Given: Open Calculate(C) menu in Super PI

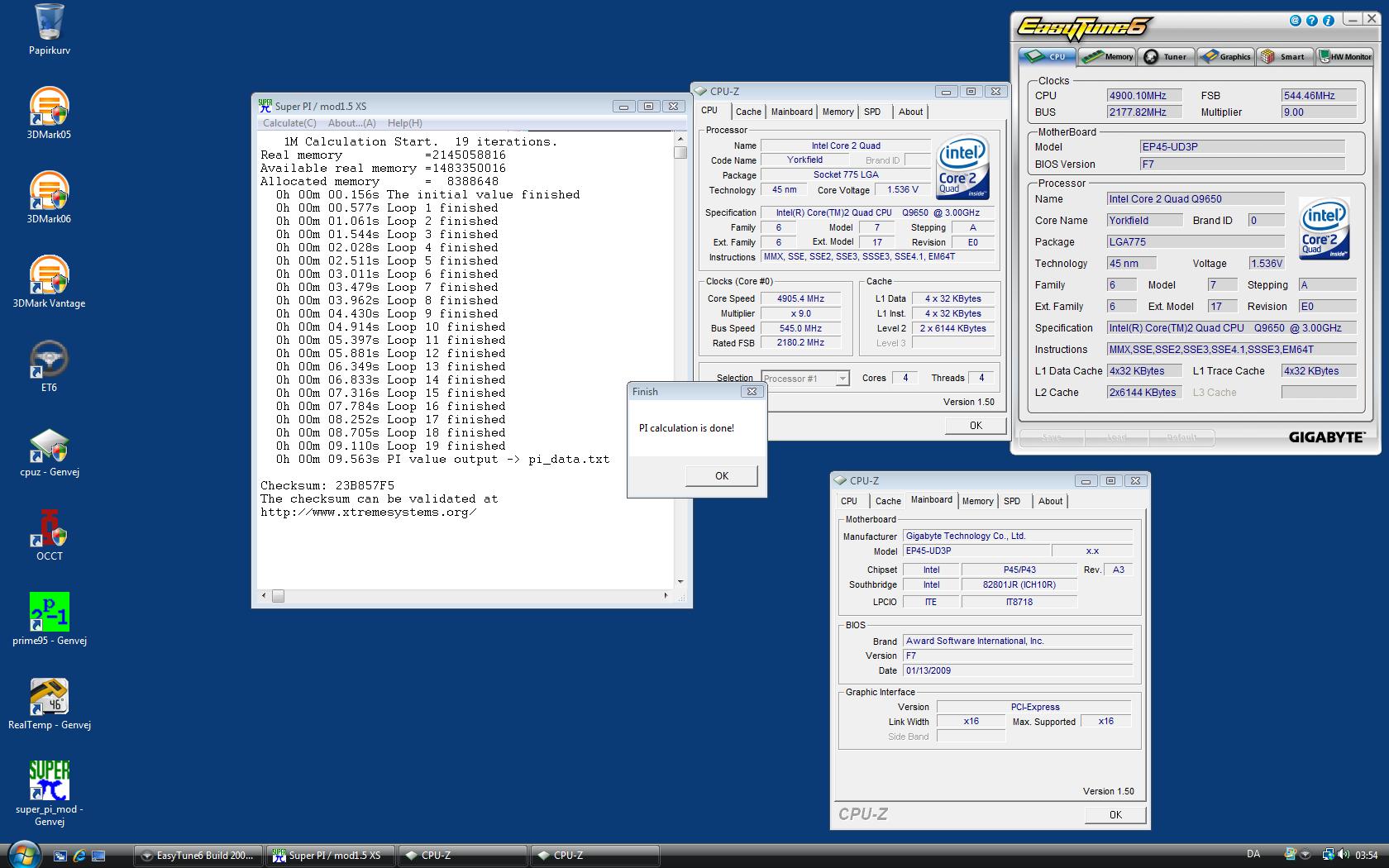Looking at the screenshot, I should point(289,123).
